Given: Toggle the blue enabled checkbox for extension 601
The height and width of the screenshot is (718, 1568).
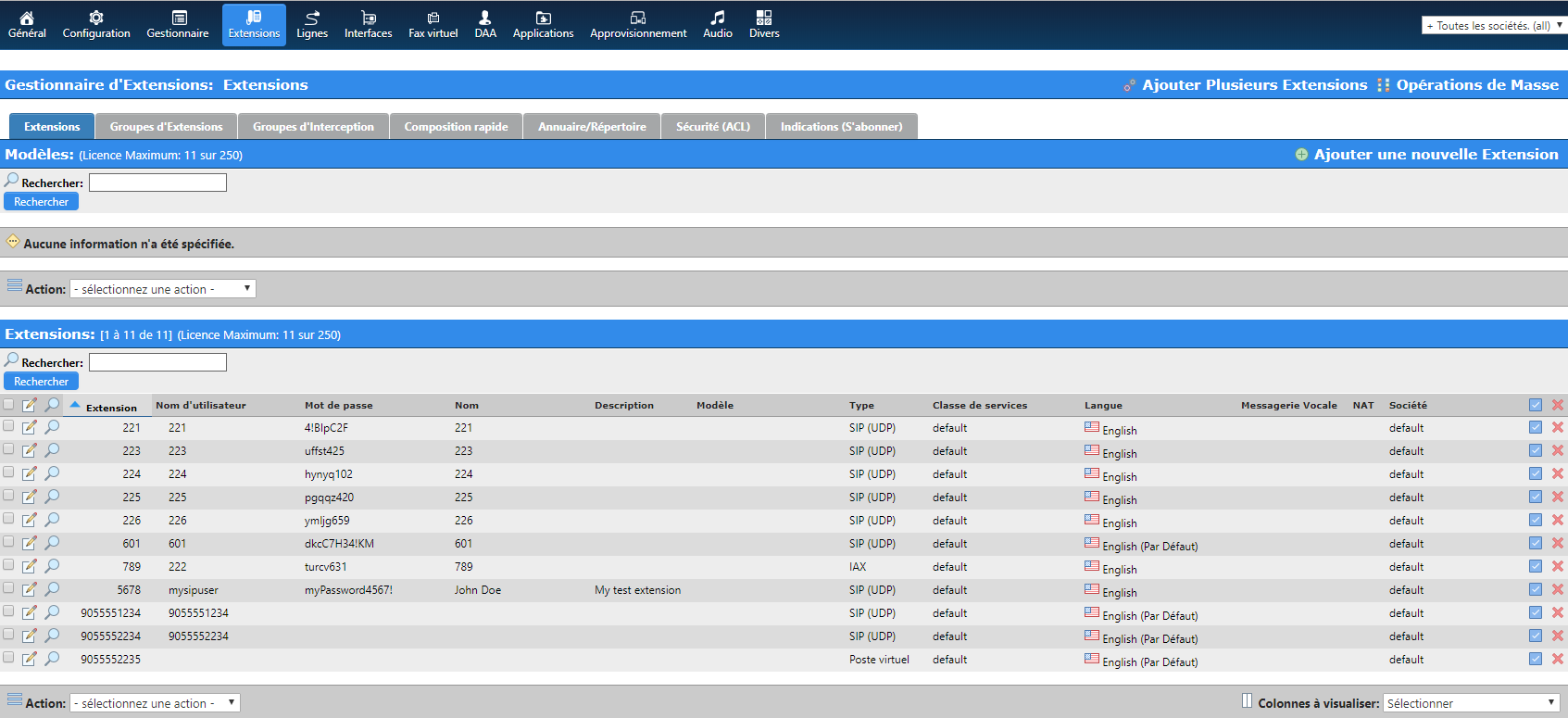Looking at the screenshot, I should pyautogui.click(x=1536, y=543).
